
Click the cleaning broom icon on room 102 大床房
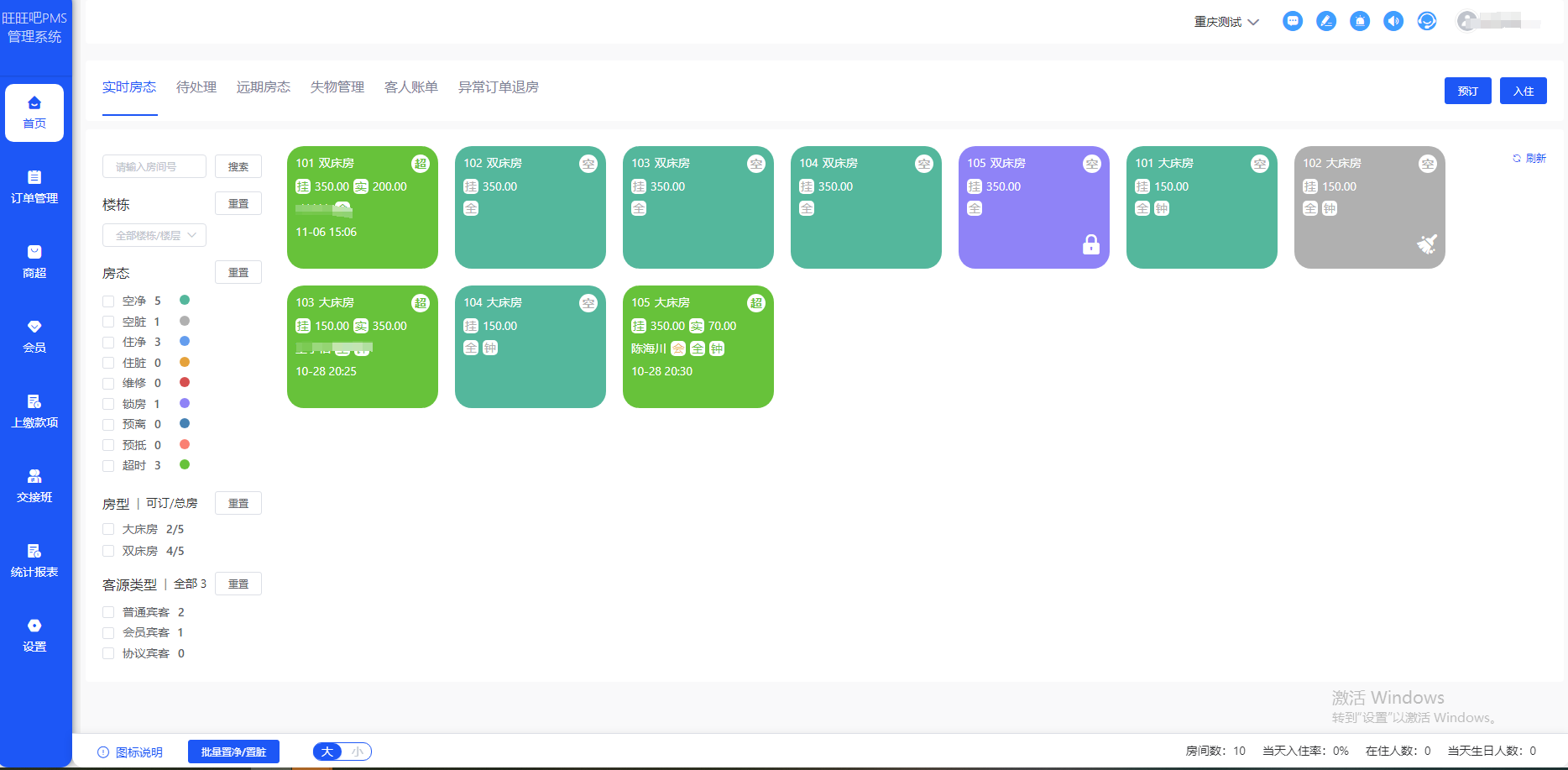[x=1428, y=244]
